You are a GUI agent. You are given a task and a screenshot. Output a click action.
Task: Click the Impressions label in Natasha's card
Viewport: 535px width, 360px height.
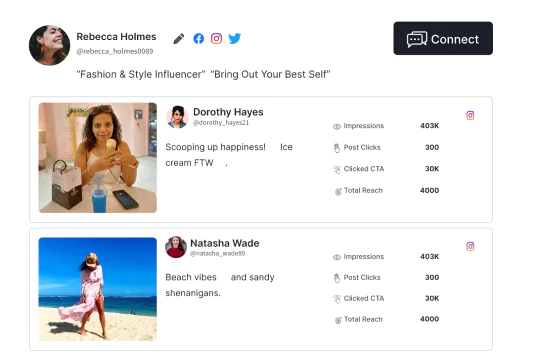click(364, 257)
